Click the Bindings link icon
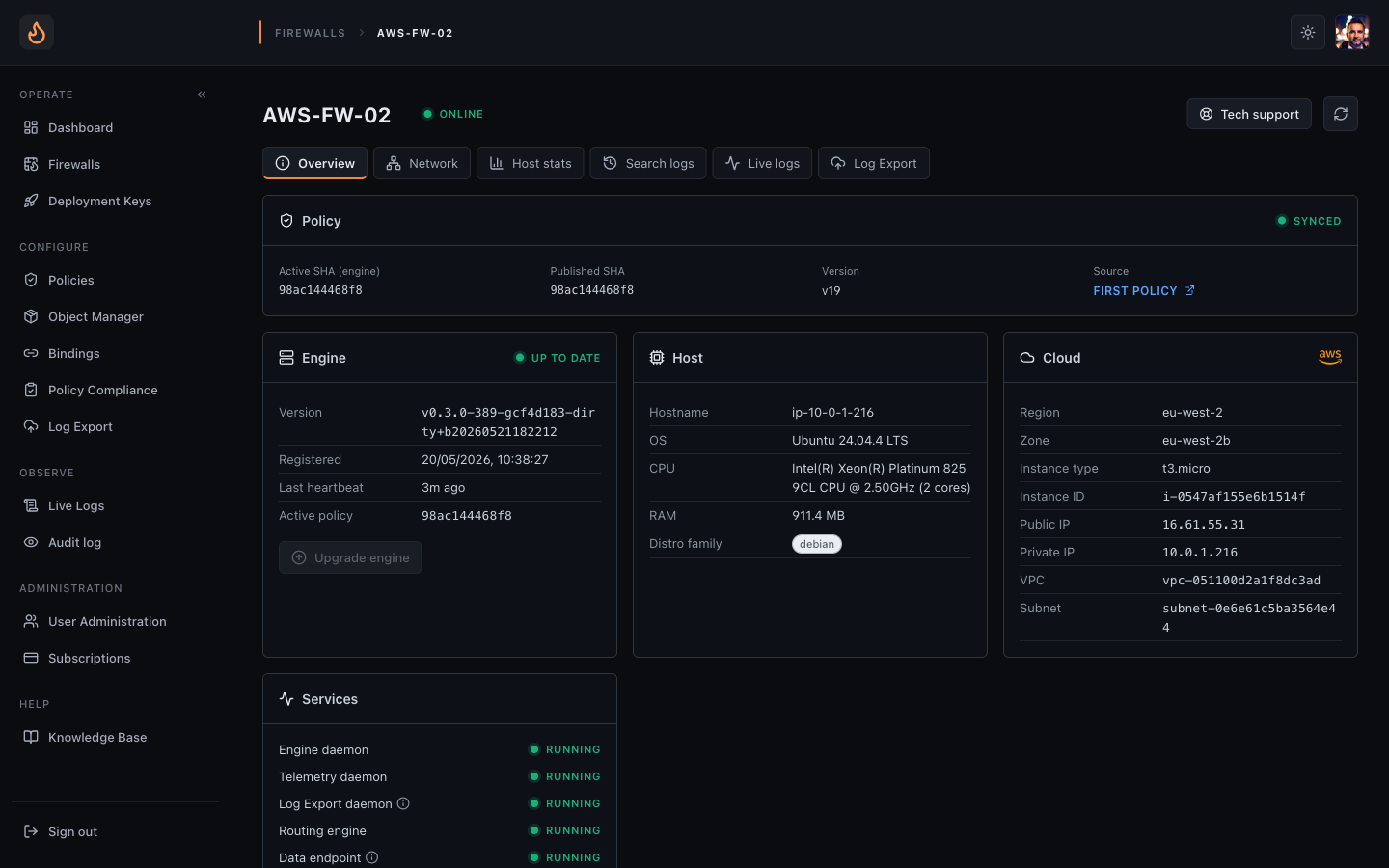 click(x=31, y=353)
